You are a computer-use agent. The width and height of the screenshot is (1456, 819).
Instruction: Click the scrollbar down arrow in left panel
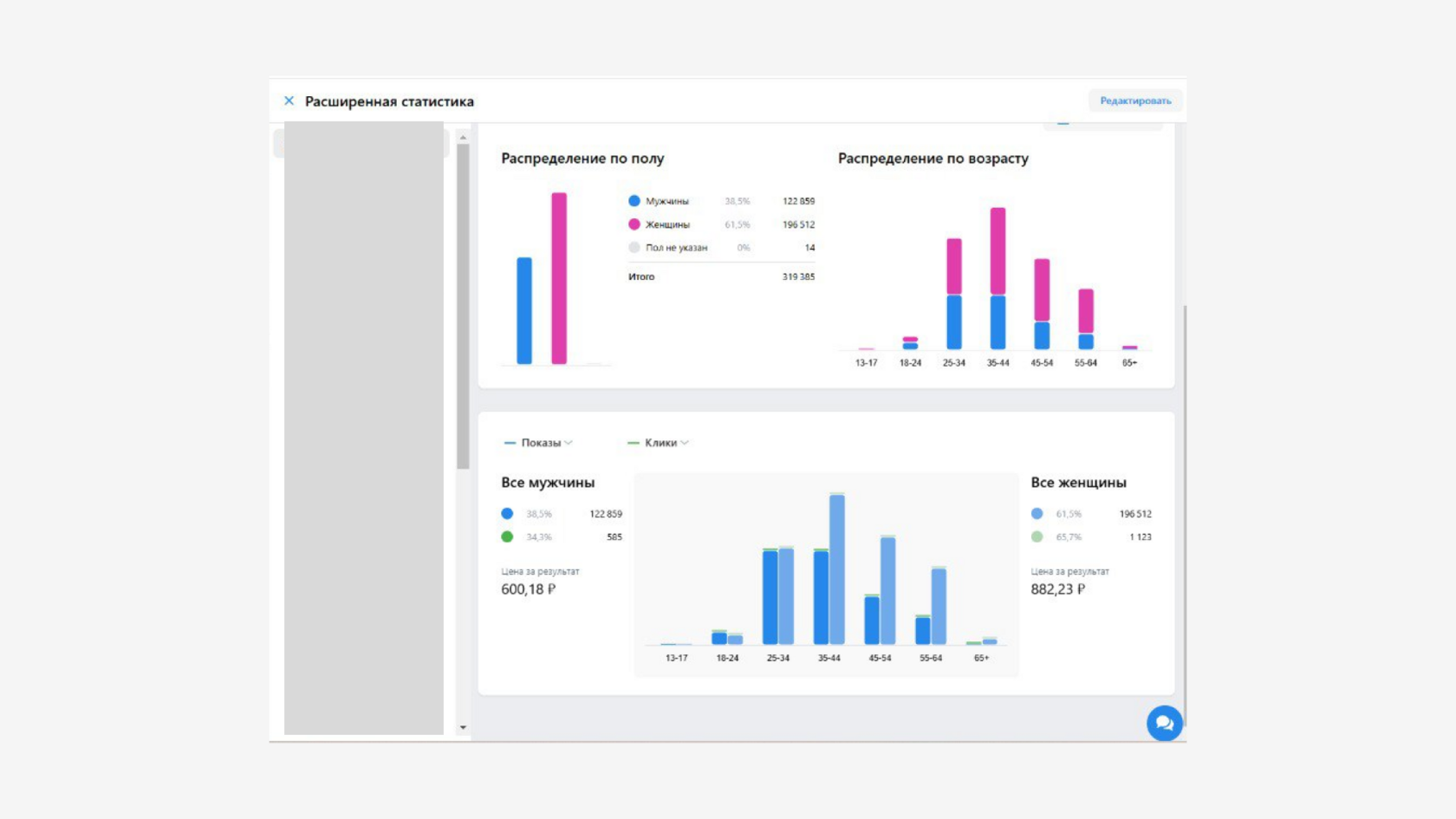point(463,727)
